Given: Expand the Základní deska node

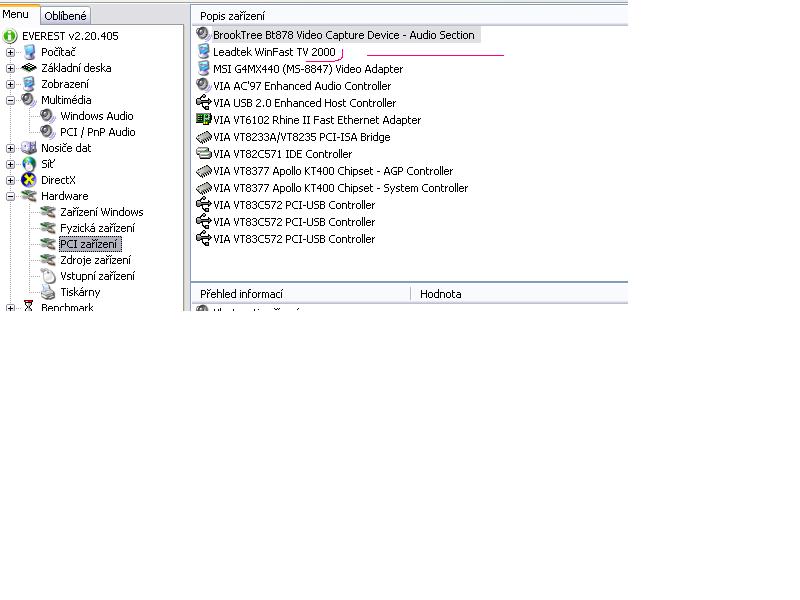Looking at the screenshot, I should point(10,68).
